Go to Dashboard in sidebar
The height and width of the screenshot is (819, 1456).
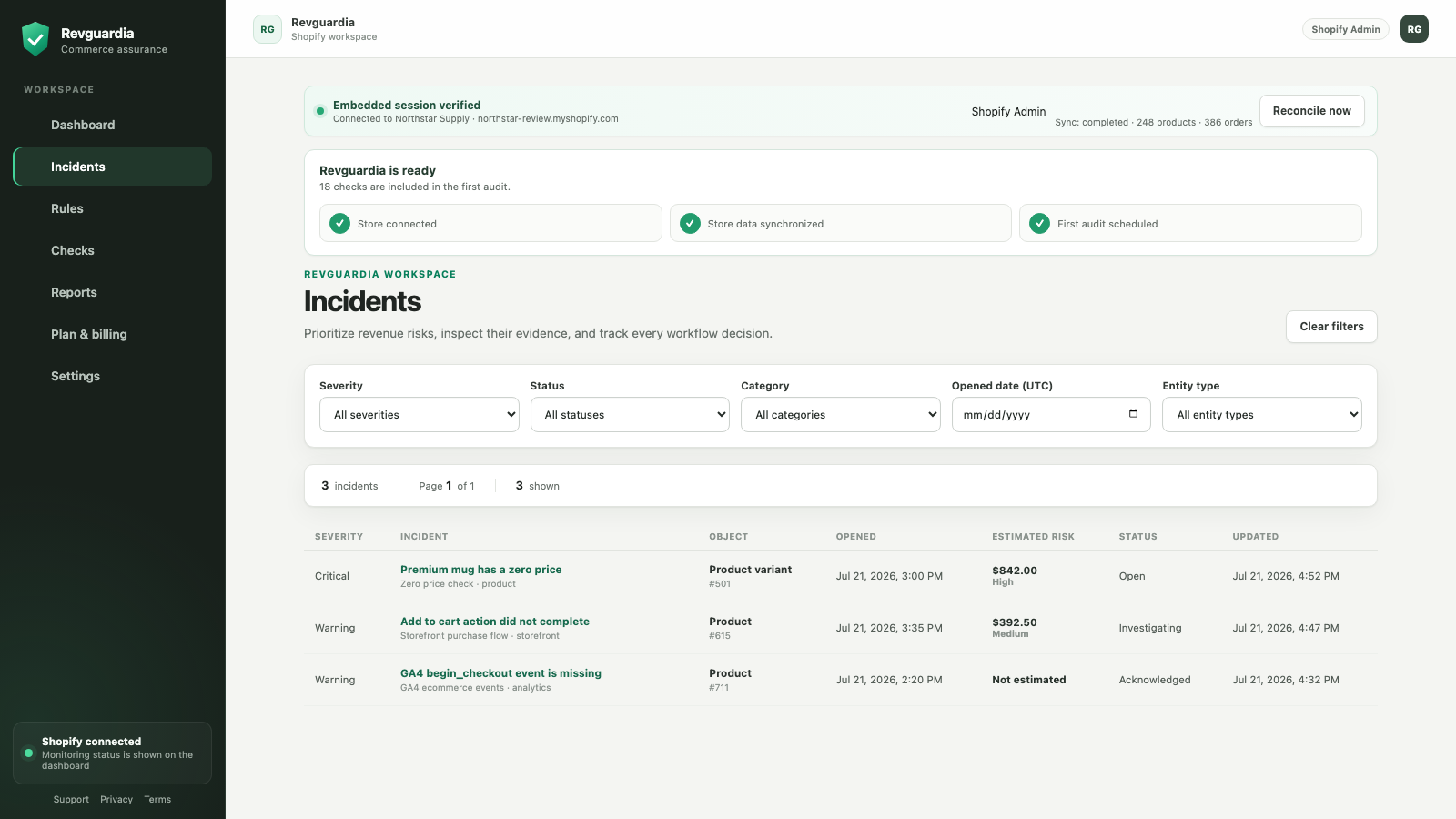(x=113, y=125)
